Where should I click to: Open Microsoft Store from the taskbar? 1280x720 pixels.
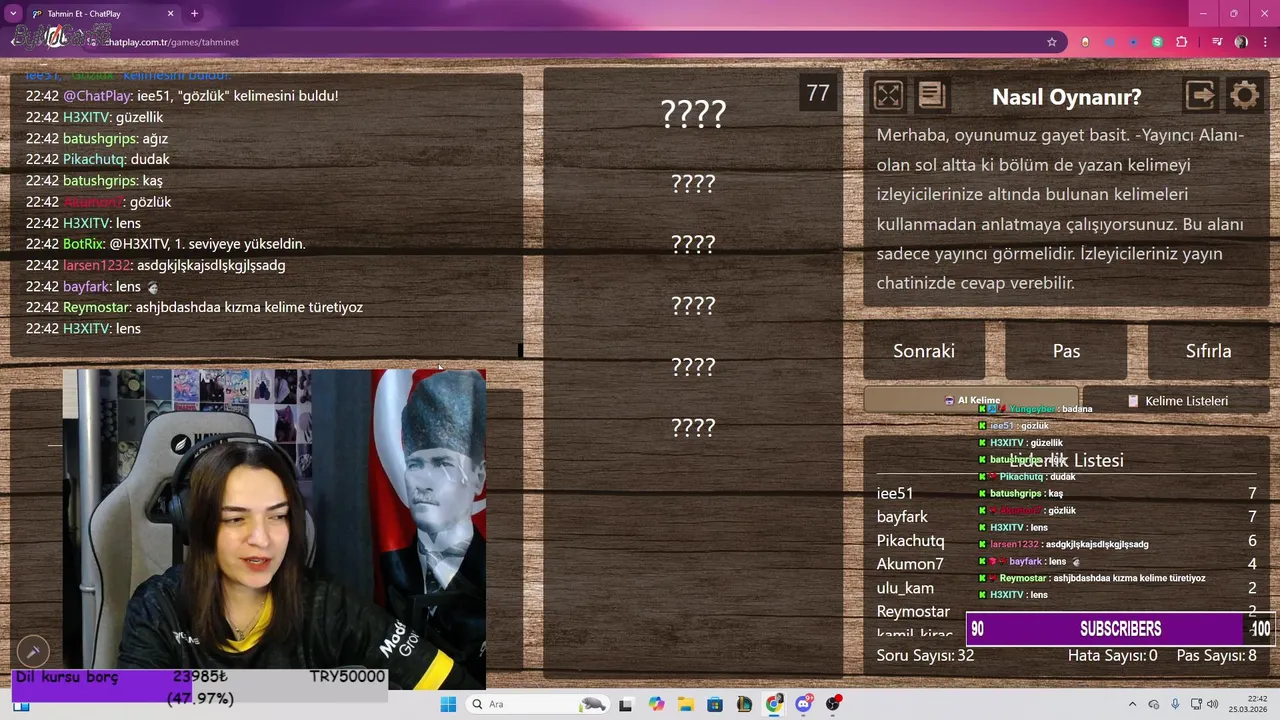[715, 704]
